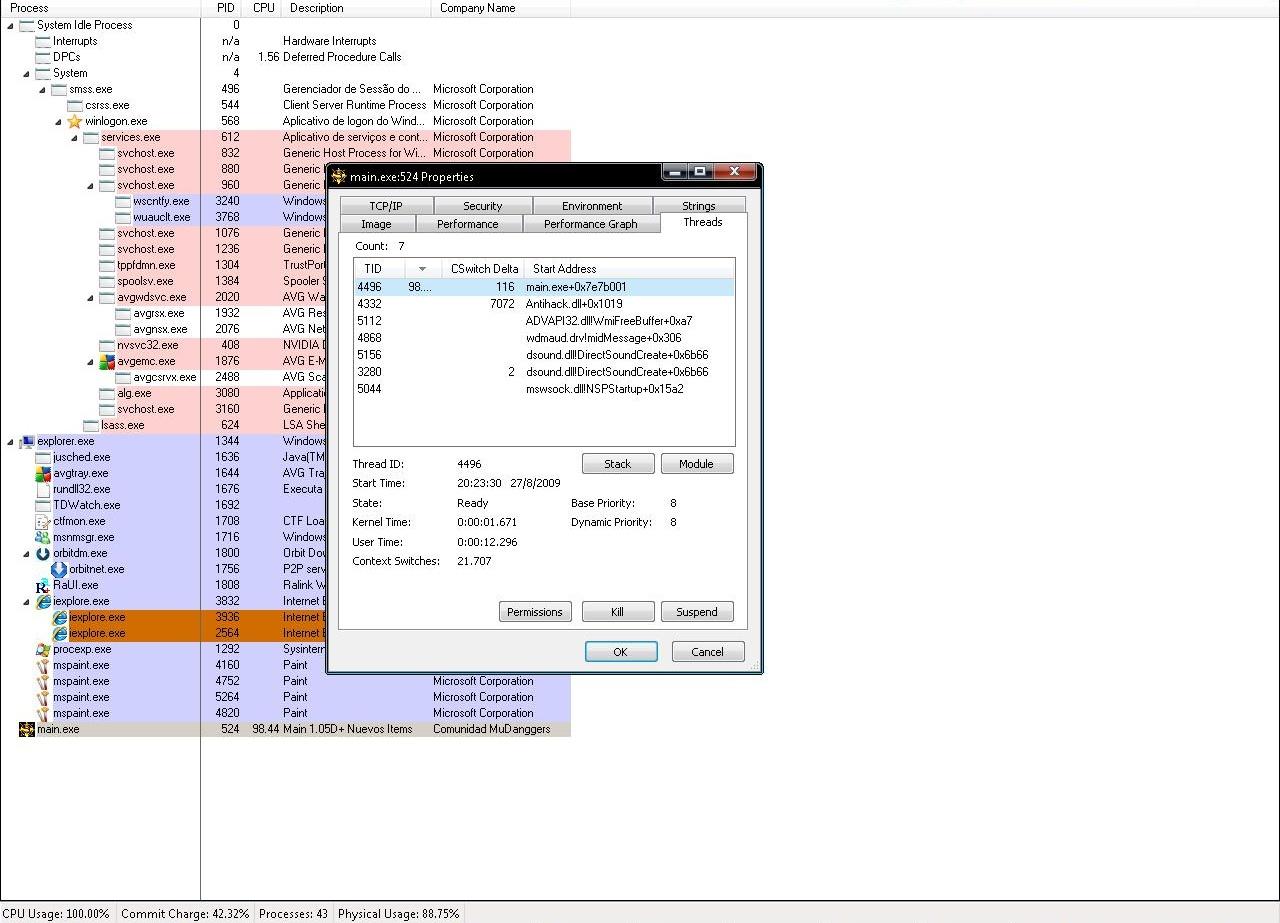Click the ctfmon.exe pencil icon

(43, 521)
